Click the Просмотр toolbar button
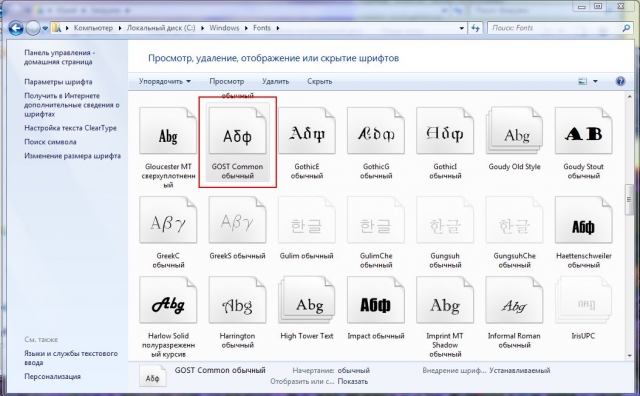Image resolution: width=640 pixels, height=396 pixels. [227, 81]
